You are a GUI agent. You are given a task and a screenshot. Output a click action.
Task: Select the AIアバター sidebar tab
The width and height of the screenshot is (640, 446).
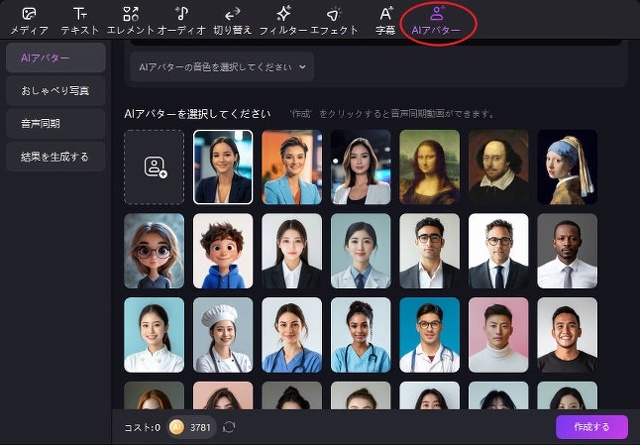tap(56, 58)
